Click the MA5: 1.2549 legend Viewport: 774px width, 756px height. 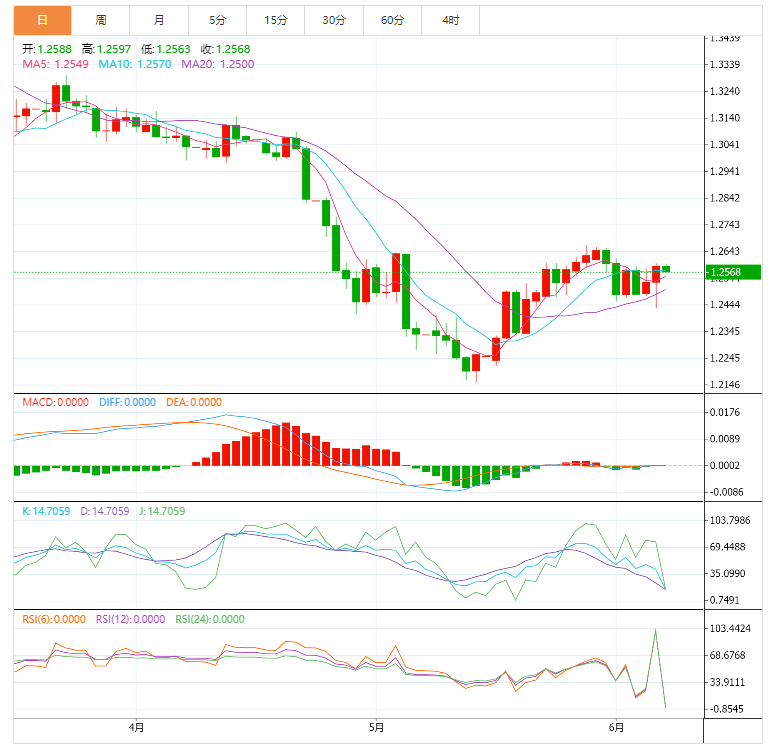point(55,64)
